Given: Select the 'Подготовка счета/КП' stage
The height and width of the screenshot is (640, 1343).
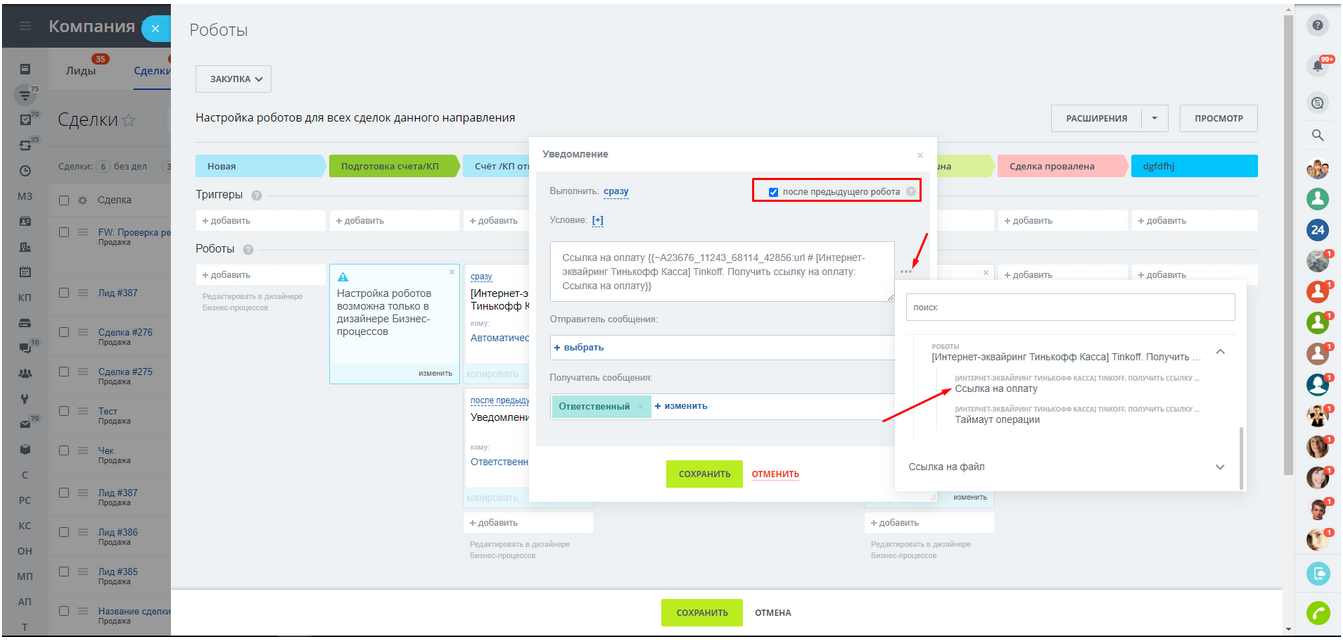Looking at the screenshot, I should 394,166.
